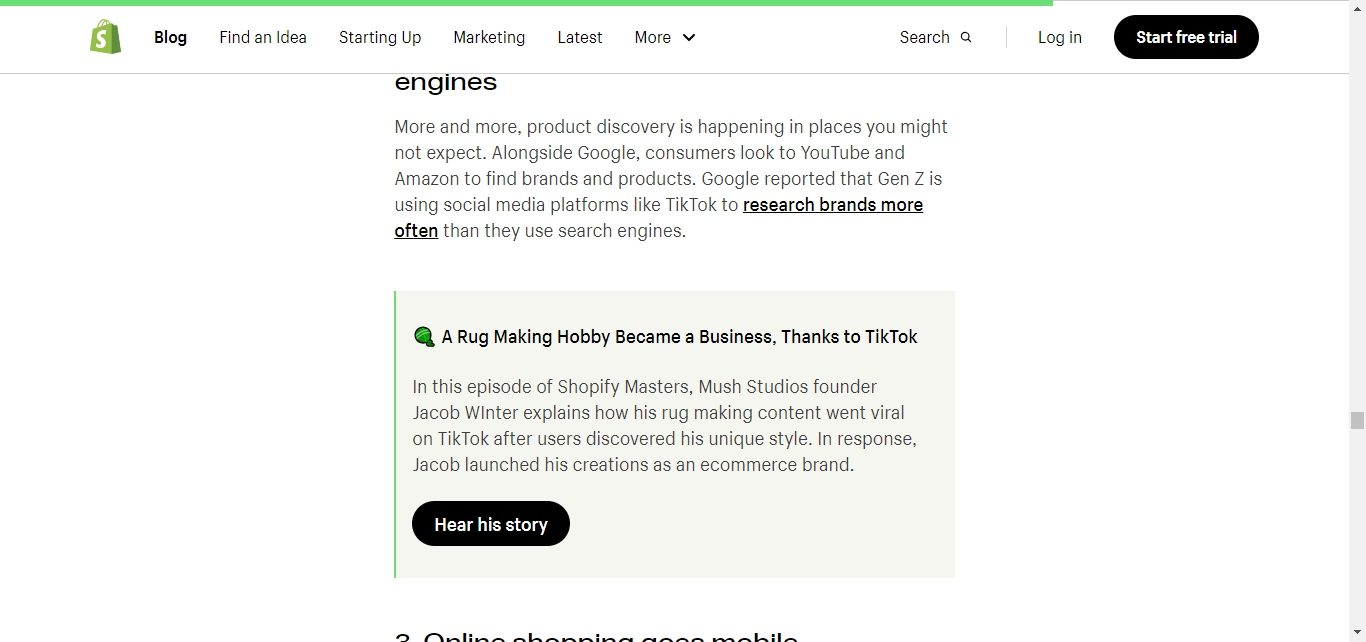The width and height of the screenshot is (1366, 642).
Task: View the Latest posts
Action: click(580, 37)
